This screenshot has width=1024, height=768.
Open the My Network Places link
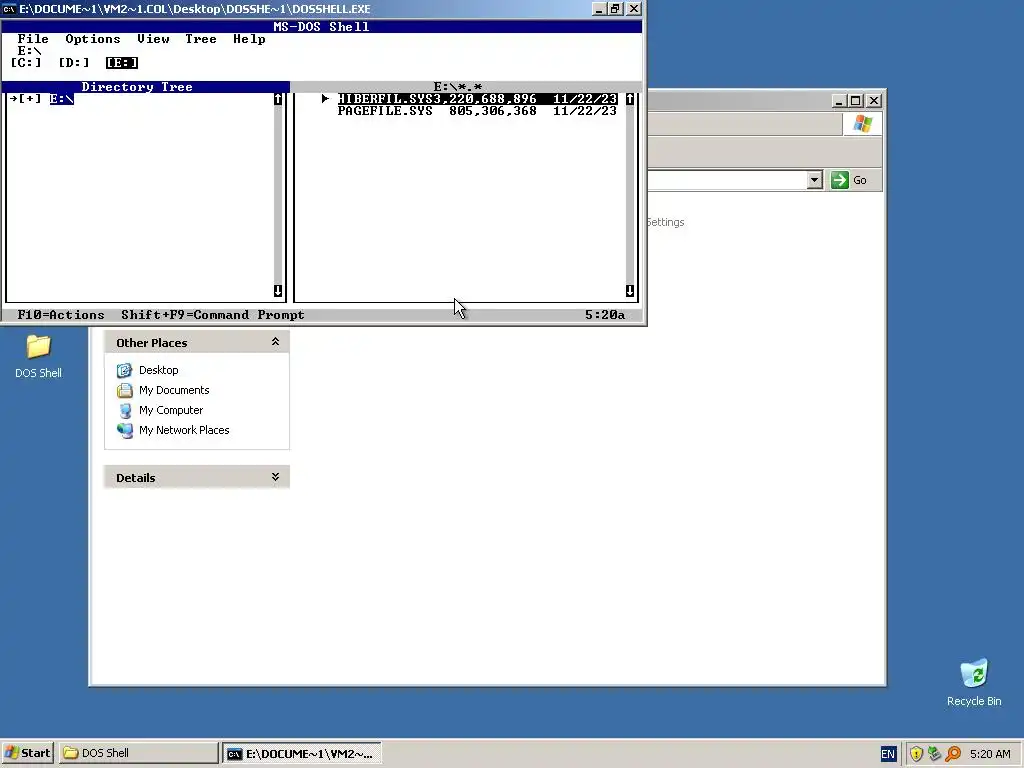click(184, 430)
